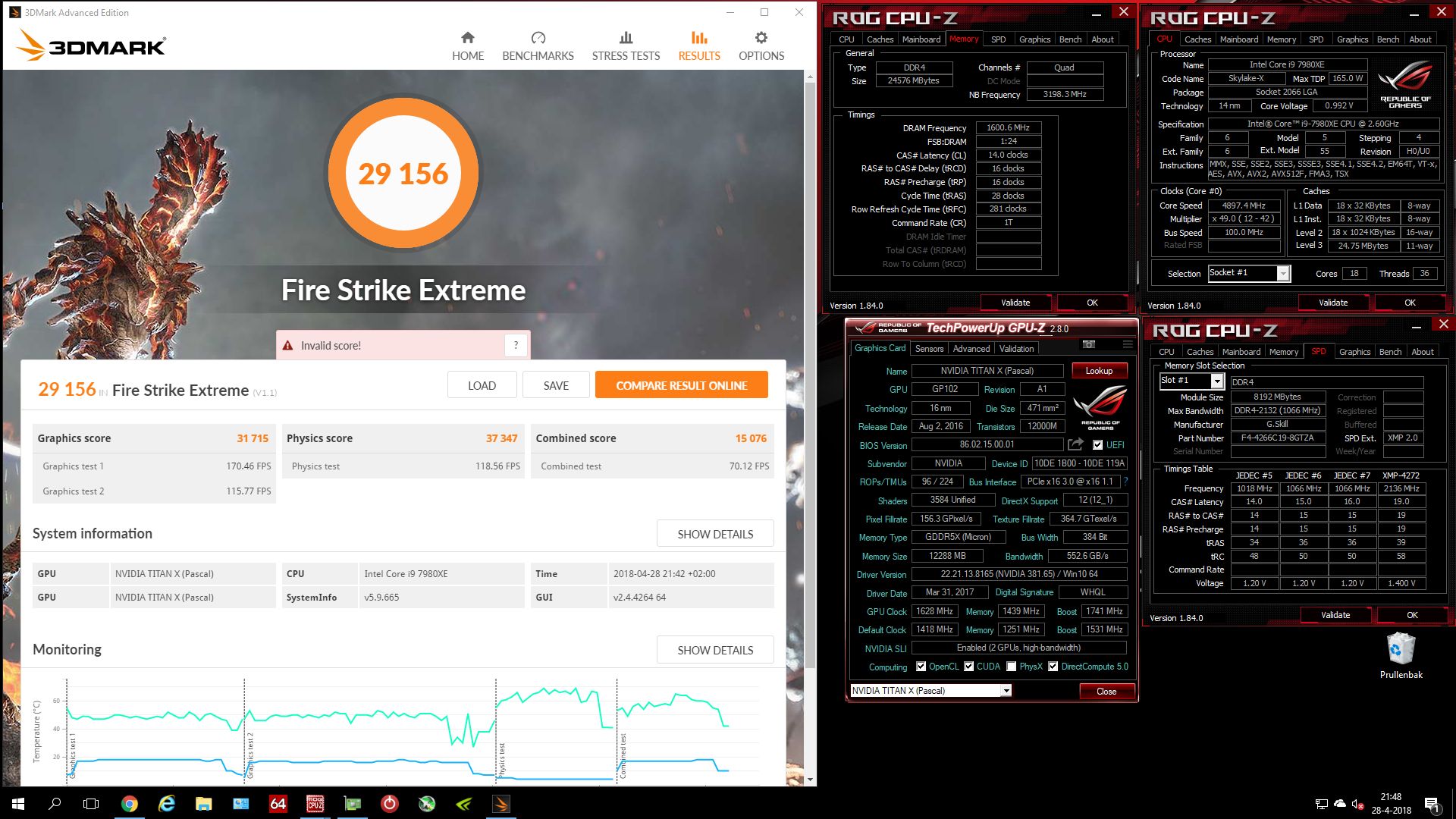
Task: Toggle the DirectCompute 5.0 checkbox
Action: point(1053,667)
